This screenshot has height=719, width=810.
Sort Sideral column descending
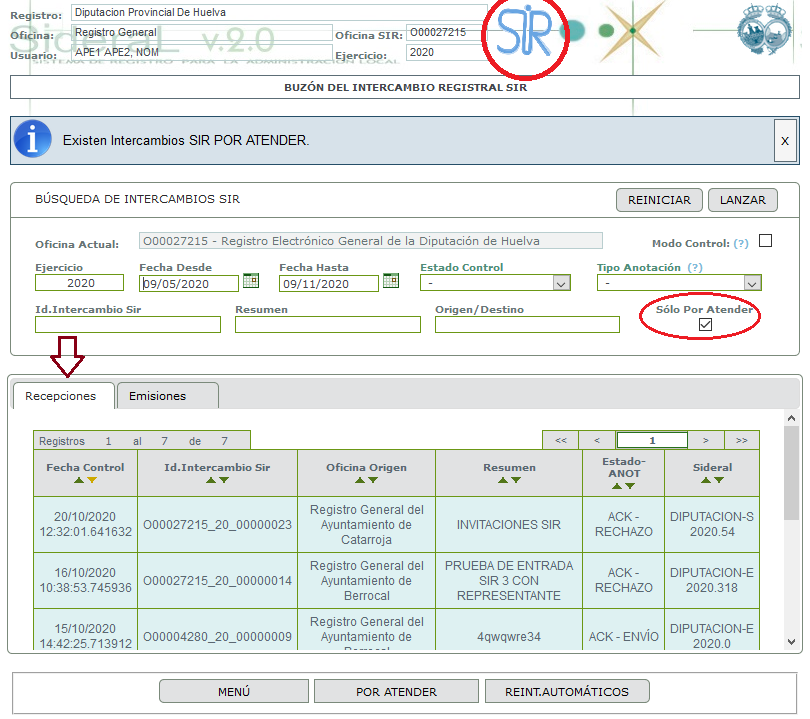click(719, 480)
